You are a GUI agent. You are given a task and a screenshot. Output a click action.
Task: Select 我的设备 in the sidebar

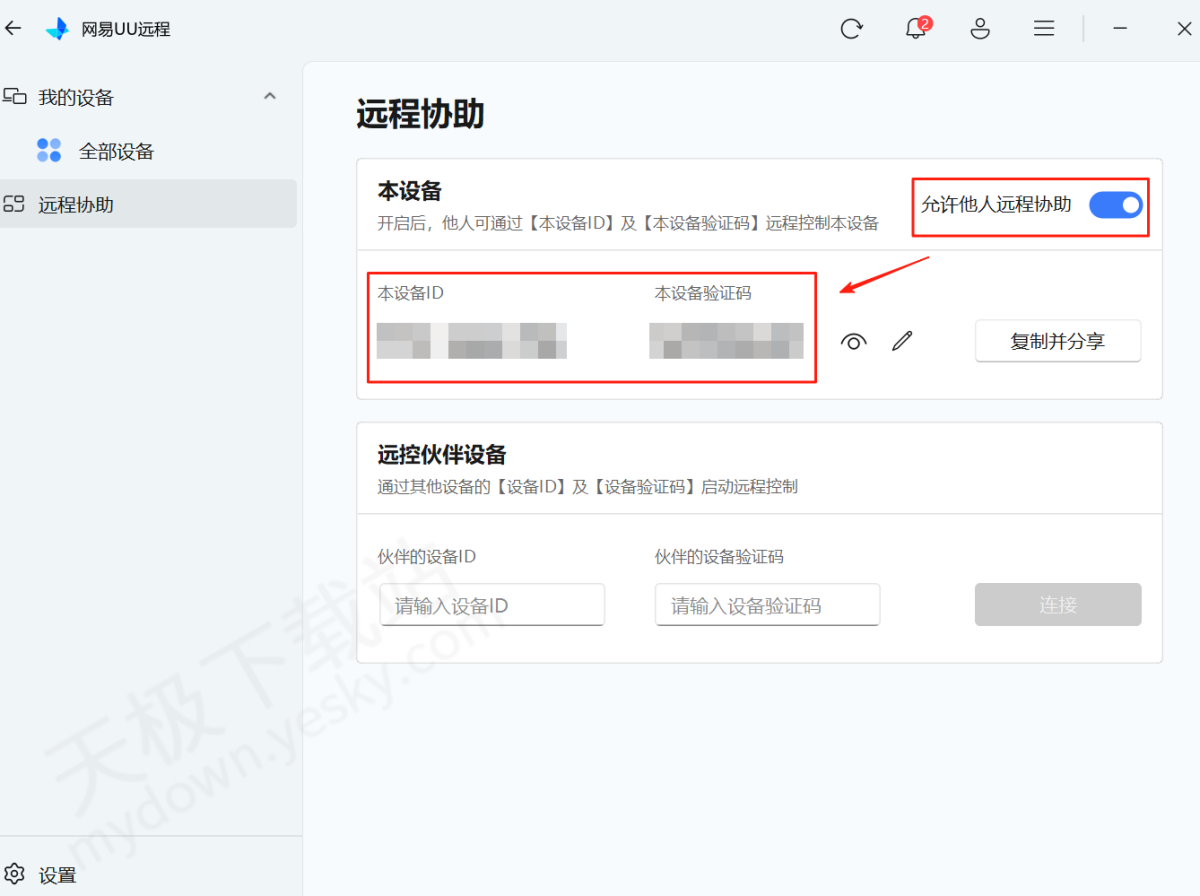pos(76,98)
